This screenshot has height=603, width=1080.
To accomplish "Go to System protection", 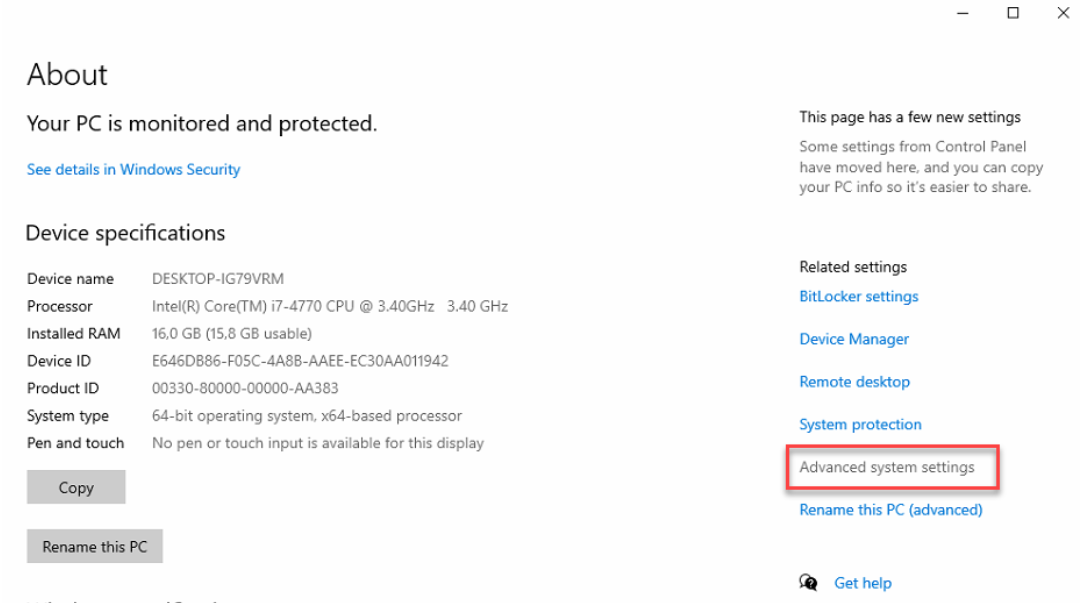I will click(860, 424).
